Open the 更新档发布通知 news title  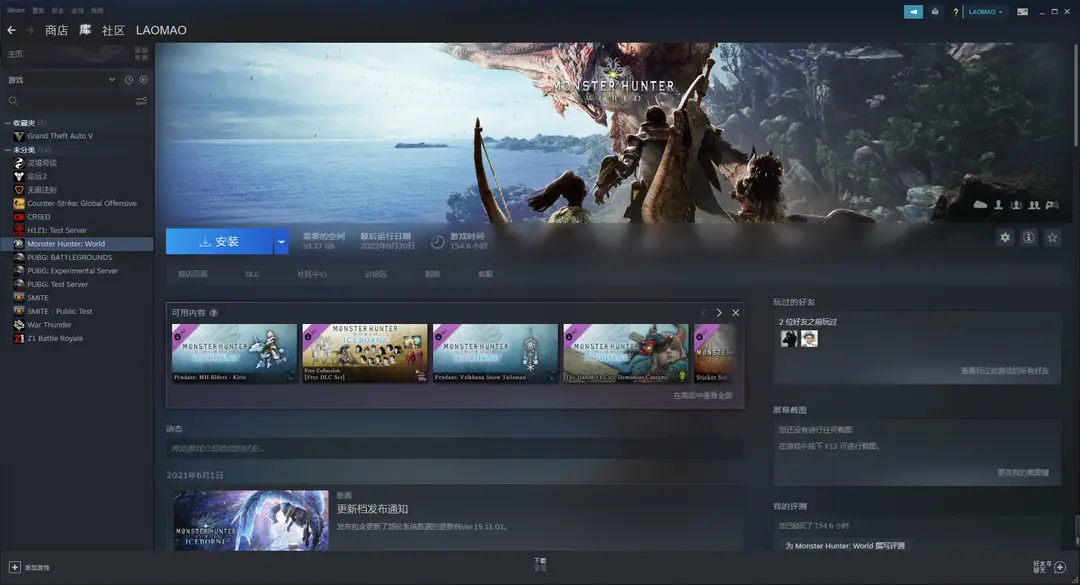click(x=373, y=509)
